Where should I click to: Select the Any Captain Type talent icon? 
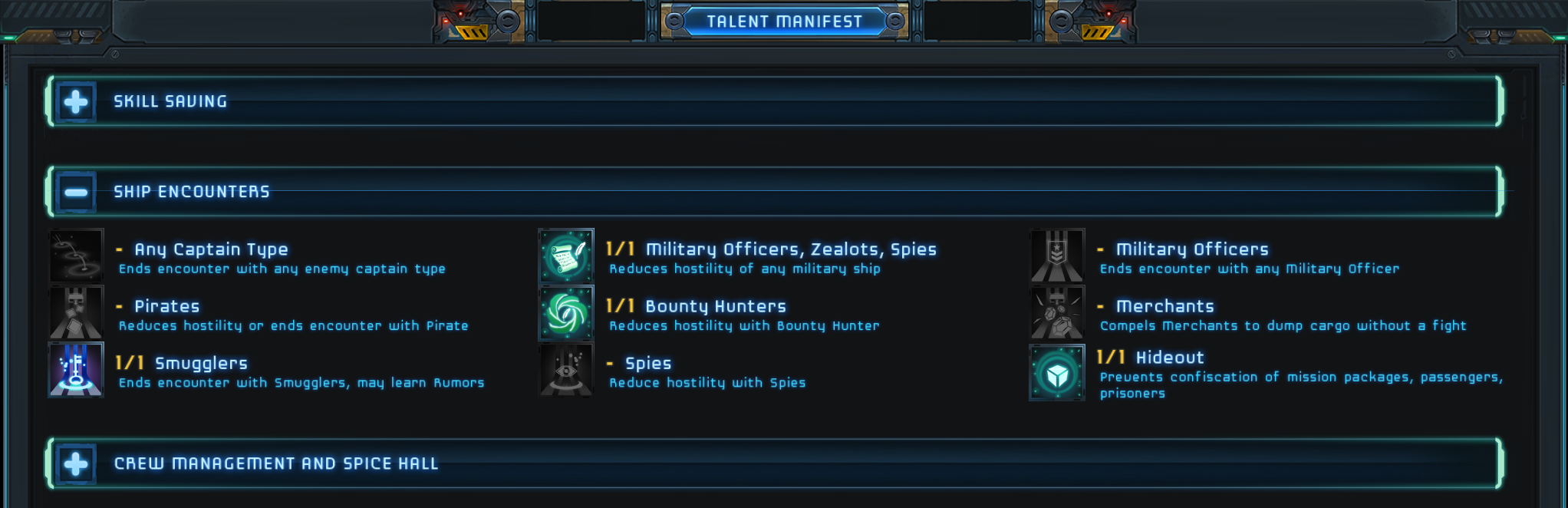coord(76,256)
